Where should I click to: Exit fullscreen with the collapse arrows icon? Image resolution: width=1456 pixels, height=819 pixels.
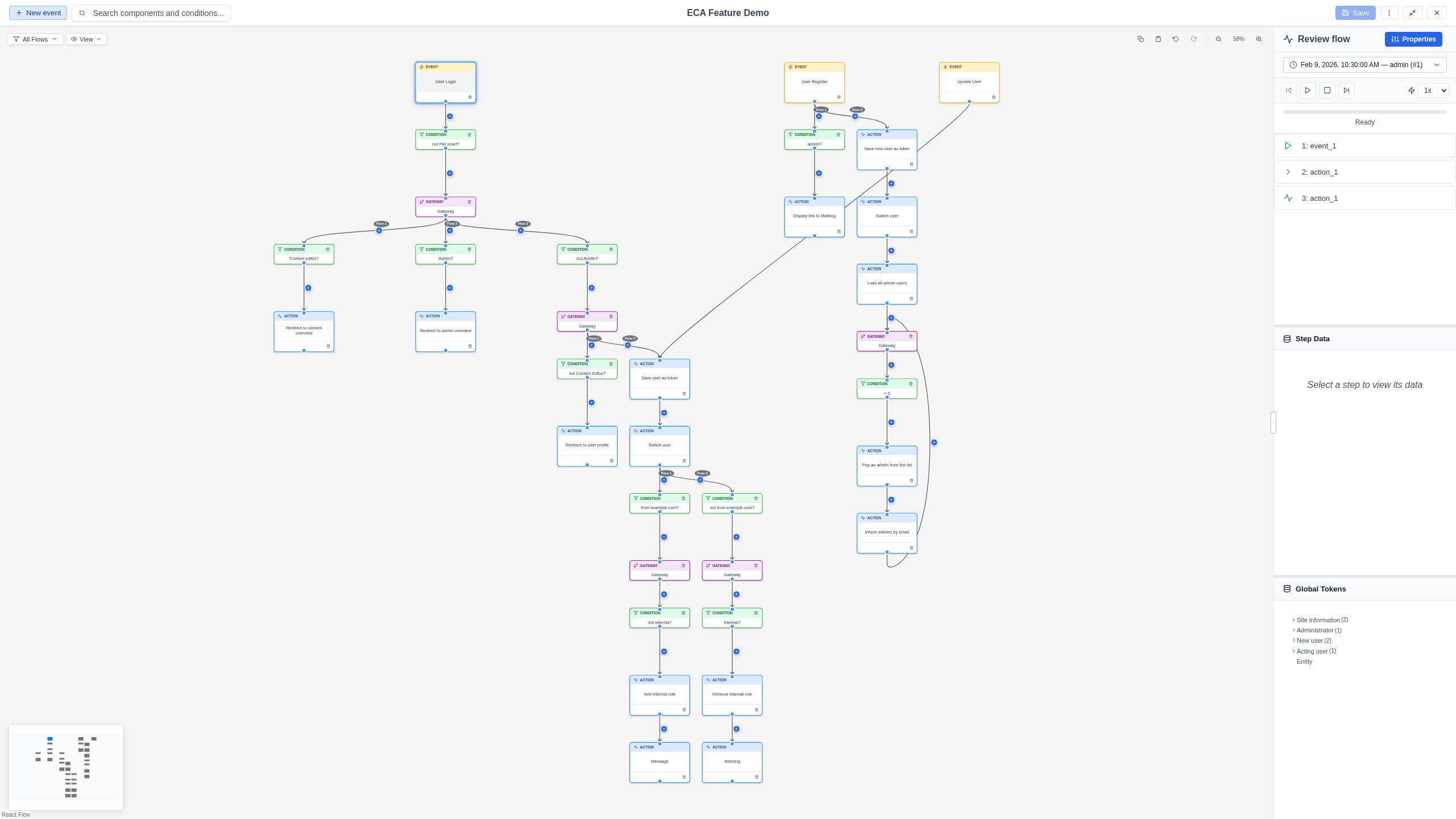tap(1412, 13)
